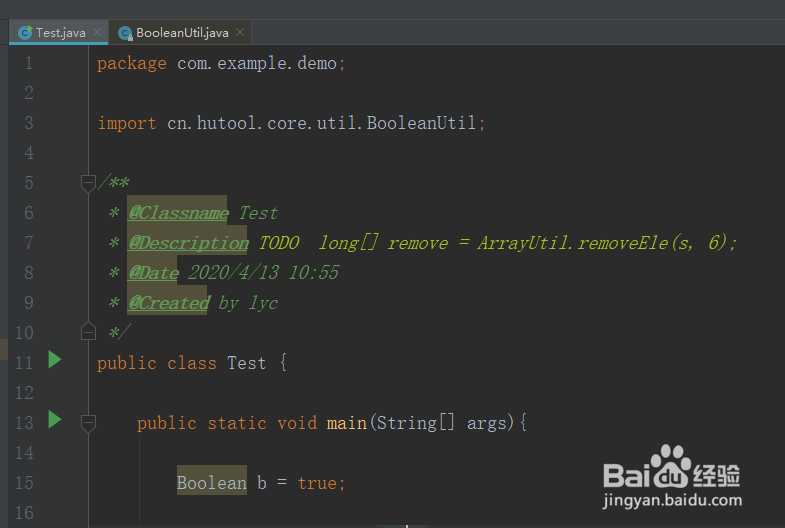Collapse the Javadoc comment at line 5
785x528 pixels.
pos(88,183)
